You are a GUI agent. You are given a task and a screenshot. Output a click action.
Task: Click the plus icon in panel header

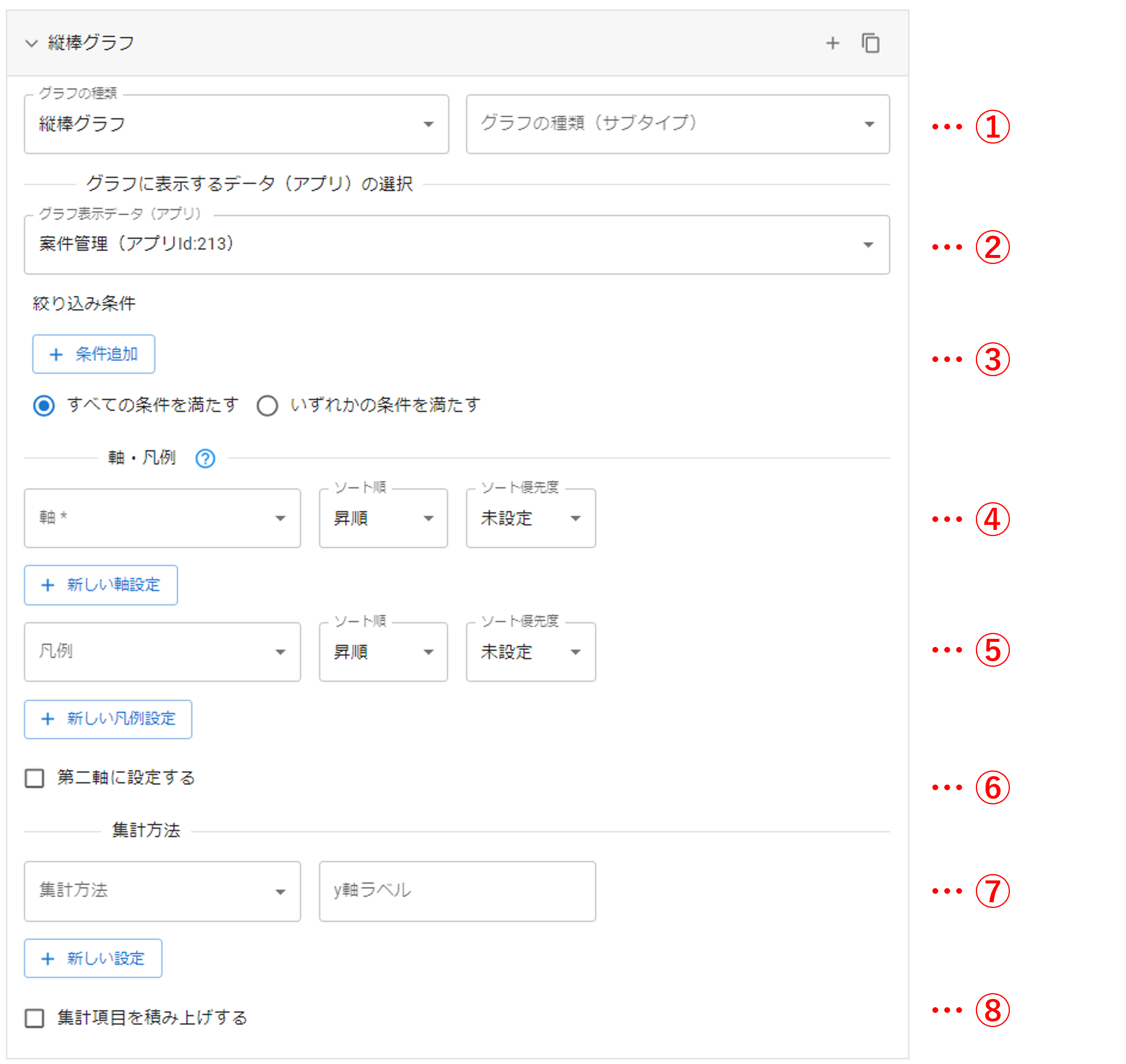pos(832,43)
